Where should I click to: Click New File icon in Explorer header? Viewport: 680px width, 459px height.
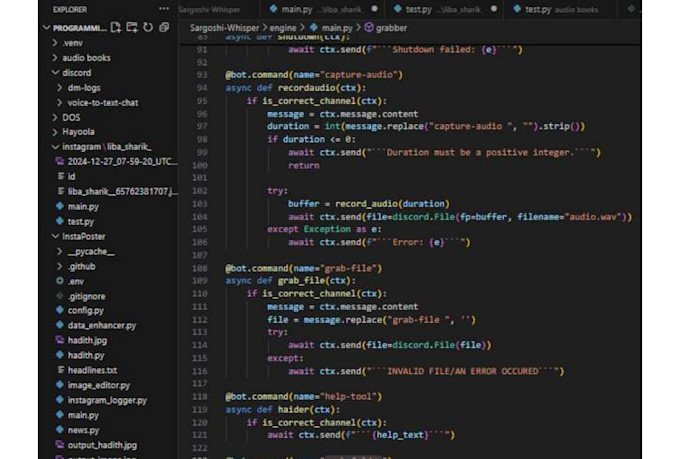pos(116,28)
